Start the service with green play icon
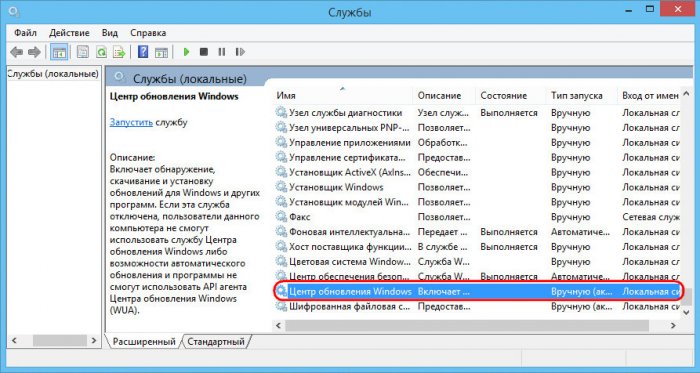The height and width of the screenshot is (373, 700). pyautogui.click(x=187, y=52)
